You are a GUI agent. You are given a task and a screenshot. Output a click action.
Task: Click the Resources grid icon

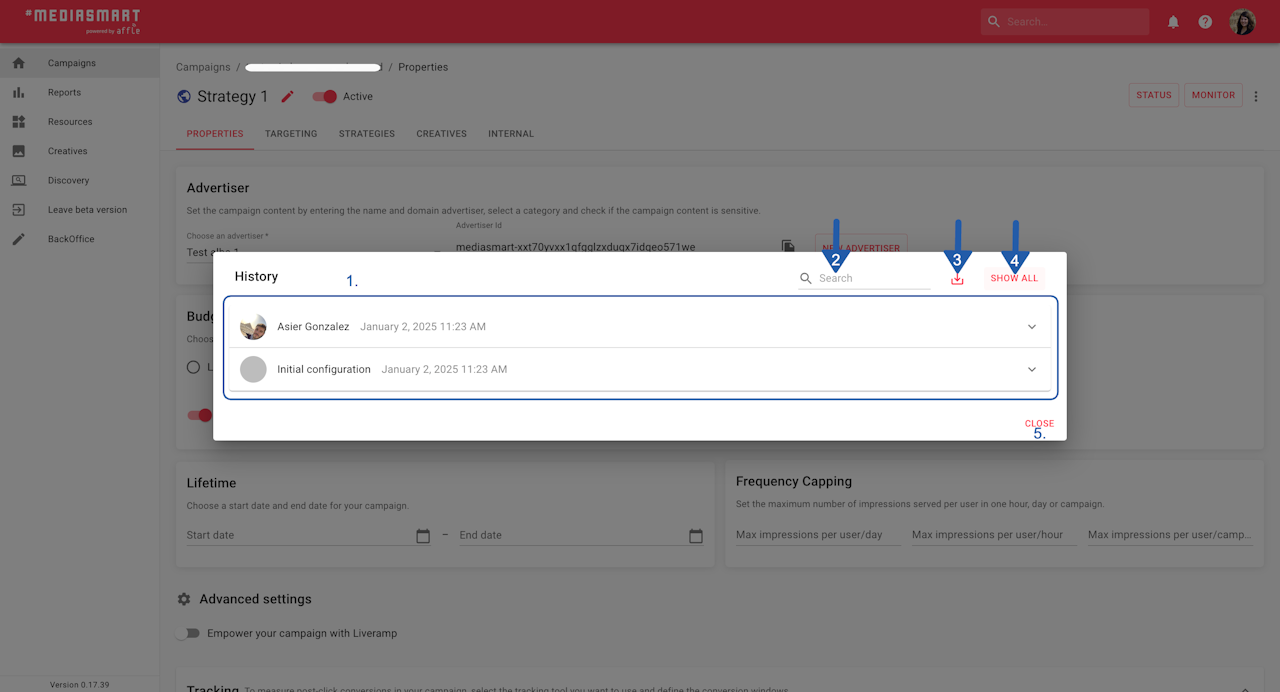pos(19,122)
